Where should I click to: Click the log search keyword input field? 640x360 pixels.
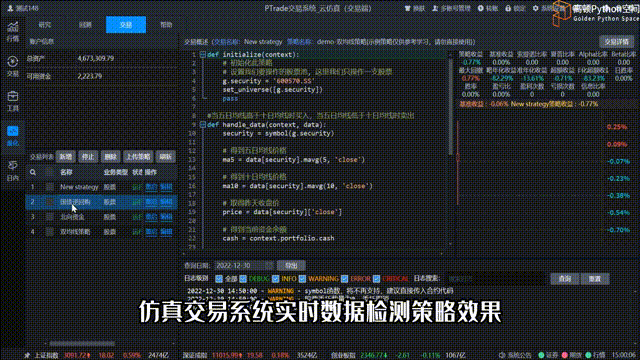(496, 279)
